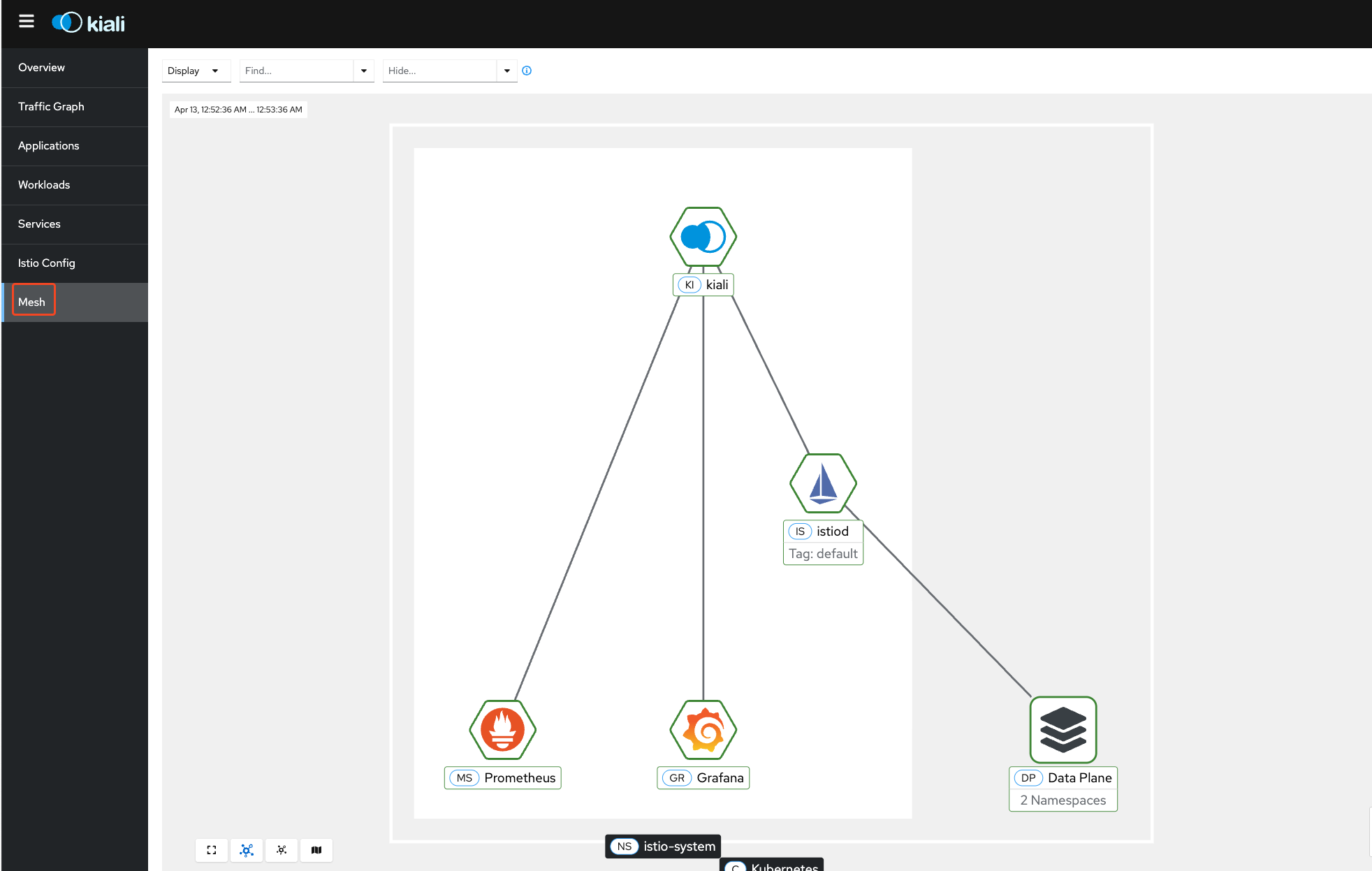The width and height of the screenshot is (1372, 871).
Task: Click the Kiali logo in header
Action: pyautogui.click(x=89, y=23)
